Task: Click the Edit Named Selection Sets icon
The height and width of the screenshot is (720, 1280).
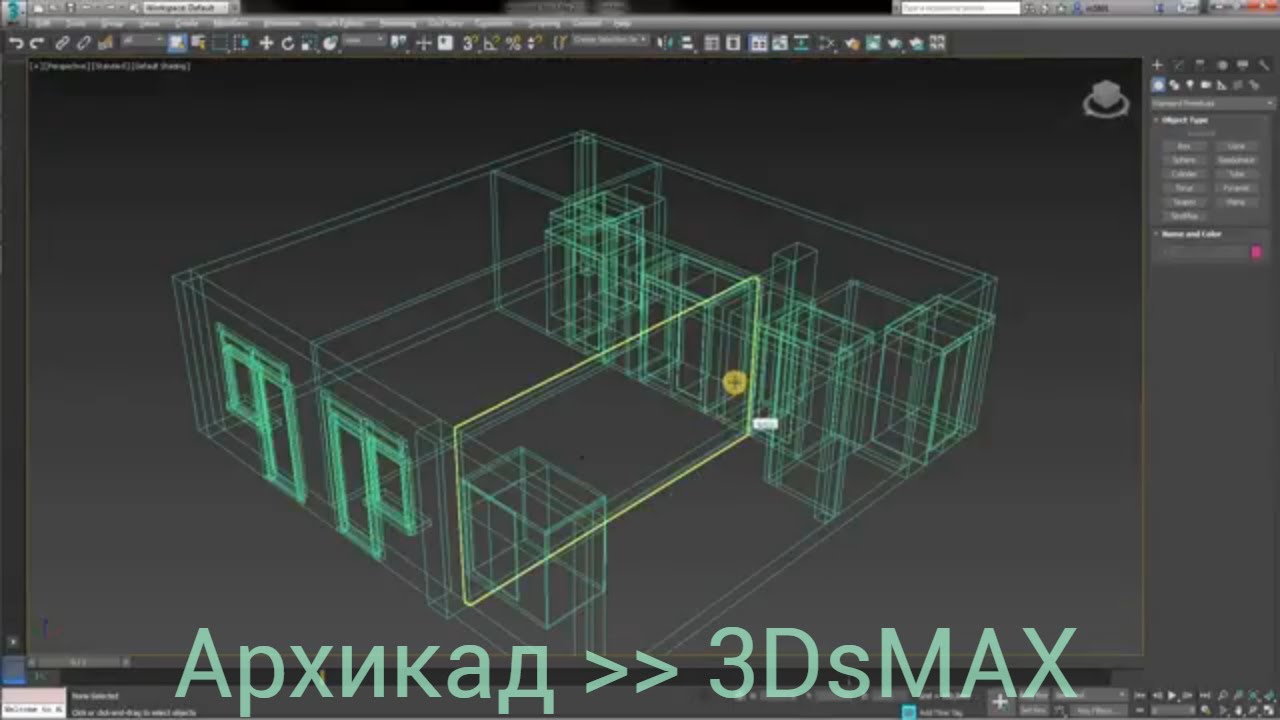Action: pyautogui.click(x=560, y=43)
